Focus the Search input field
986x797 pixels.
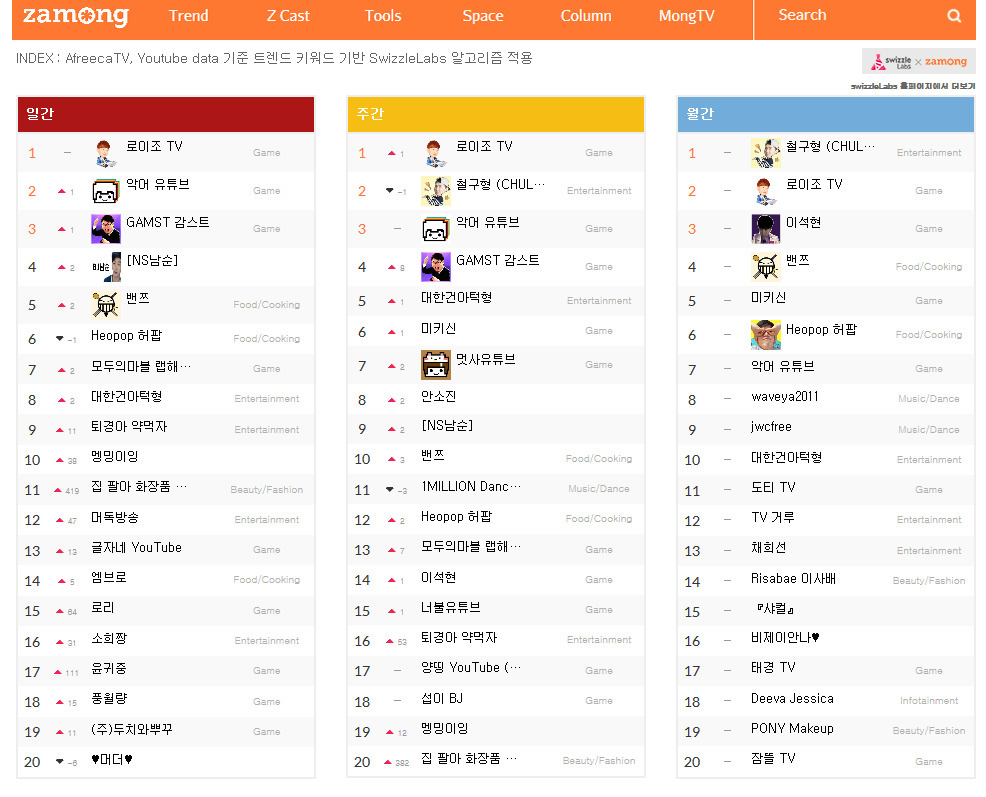(855, 16)
